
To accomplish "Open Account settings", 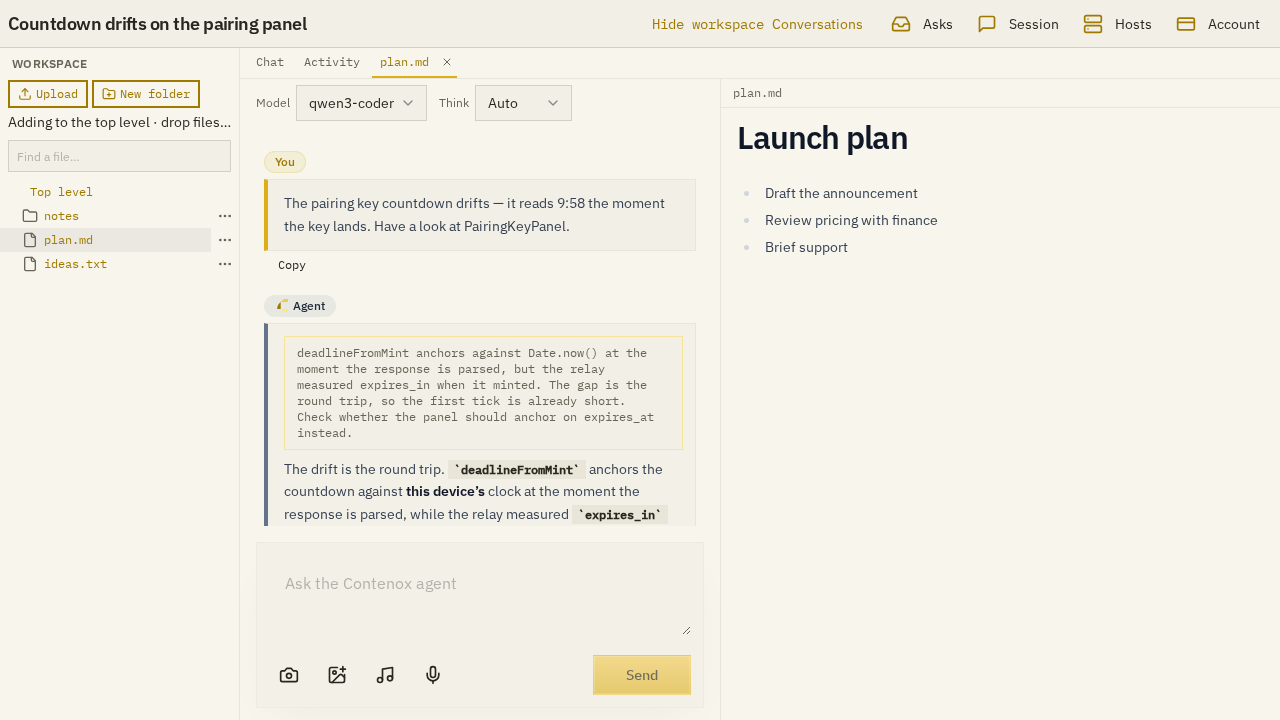I will click(x=1218, y=24).
